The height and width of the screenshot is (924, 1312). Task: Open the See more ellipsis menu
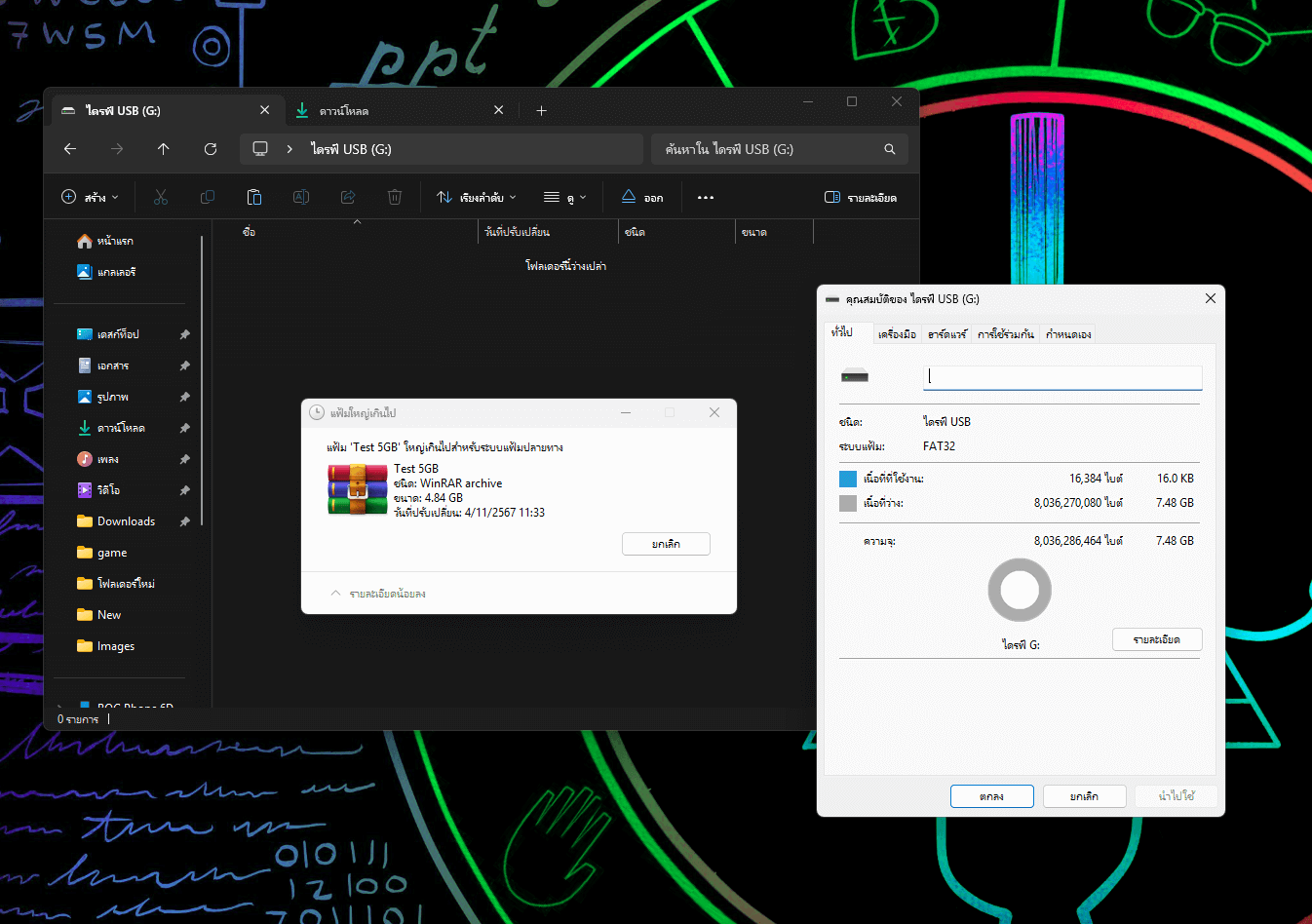pyautogui.click(x=706, y=197)
